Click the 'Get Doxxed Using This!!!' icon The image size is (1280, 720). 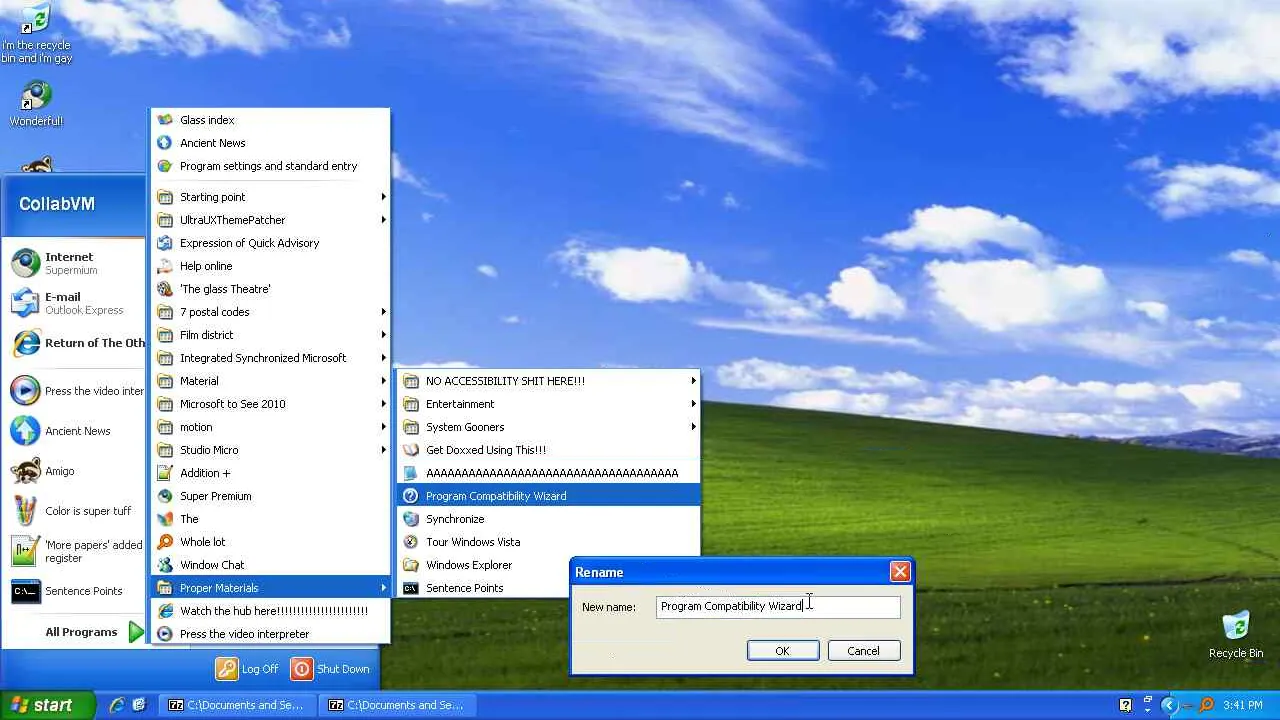click(x=410, y=450)
